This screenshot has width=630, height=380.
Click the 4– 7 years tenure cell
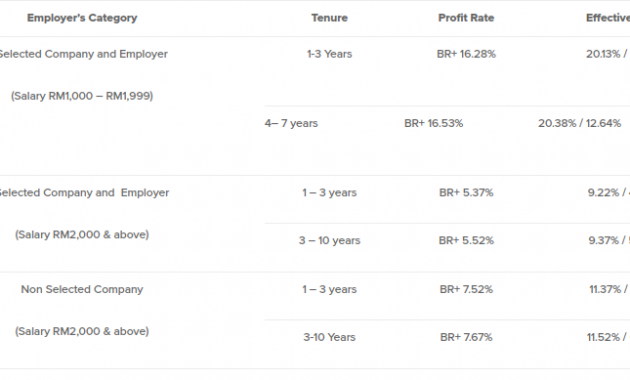(291, 123)
